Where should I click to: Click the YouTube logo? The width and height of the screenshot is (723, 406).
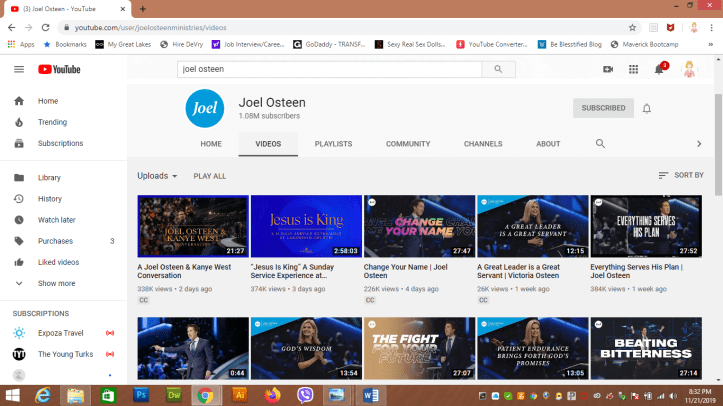[59, 70]
